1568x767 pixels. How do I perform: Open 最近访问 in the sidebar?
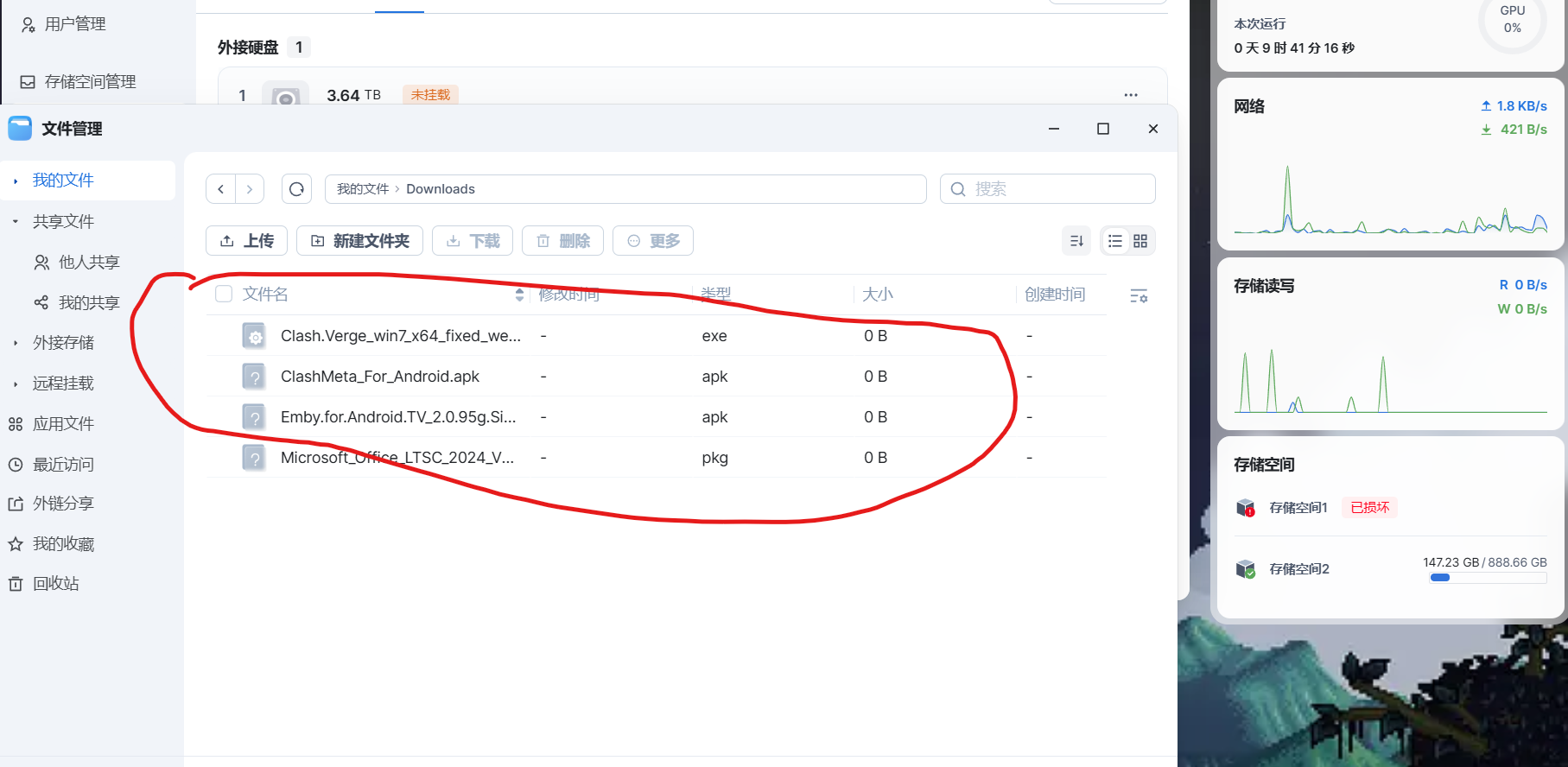click(51, 465)
